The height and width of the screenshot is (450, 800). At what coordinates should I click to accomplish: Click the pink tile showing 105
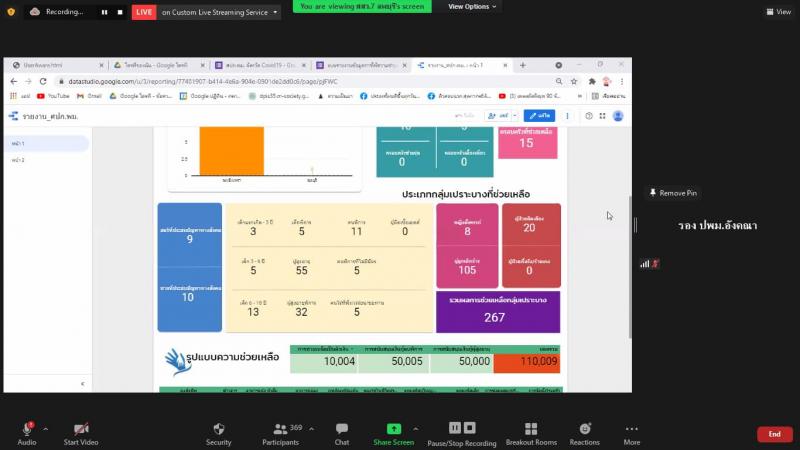click(467, 267)
